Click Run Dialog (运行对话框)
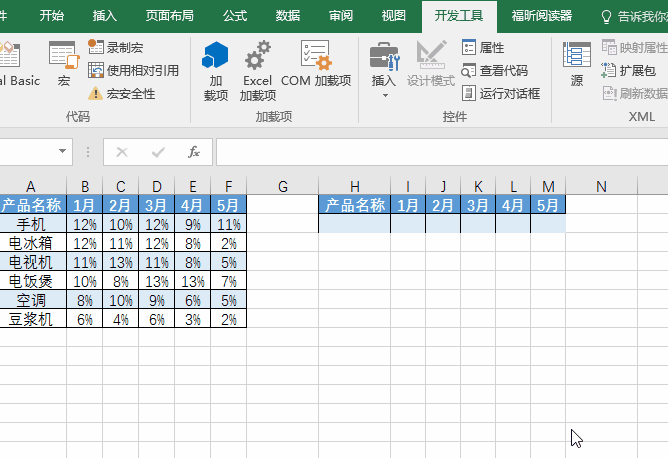Image resolution: width=668 pixels, height=458 pixels. tap(501, 93)
